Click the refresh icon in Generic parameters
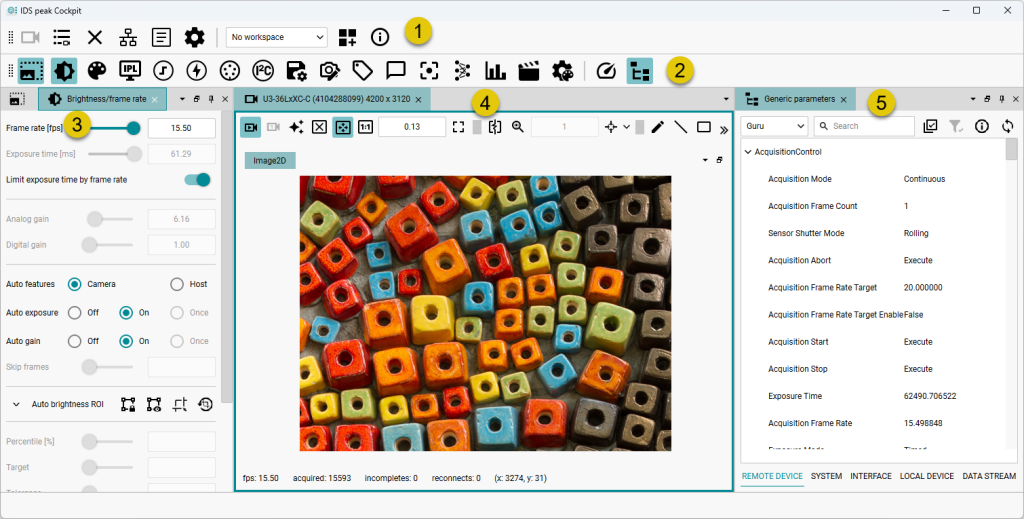 point(1007,126)
